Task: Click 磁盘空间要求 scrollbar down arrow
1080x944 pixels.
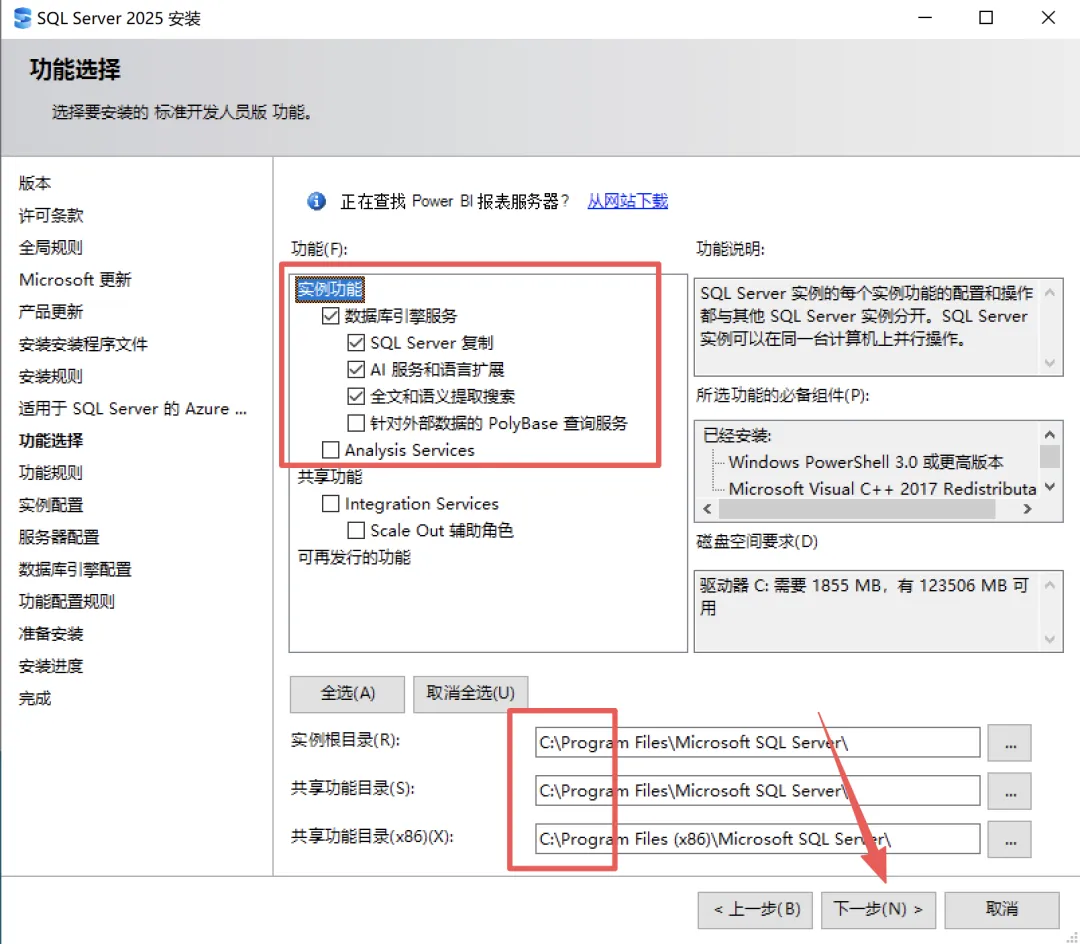Action: pos(1050,639)
